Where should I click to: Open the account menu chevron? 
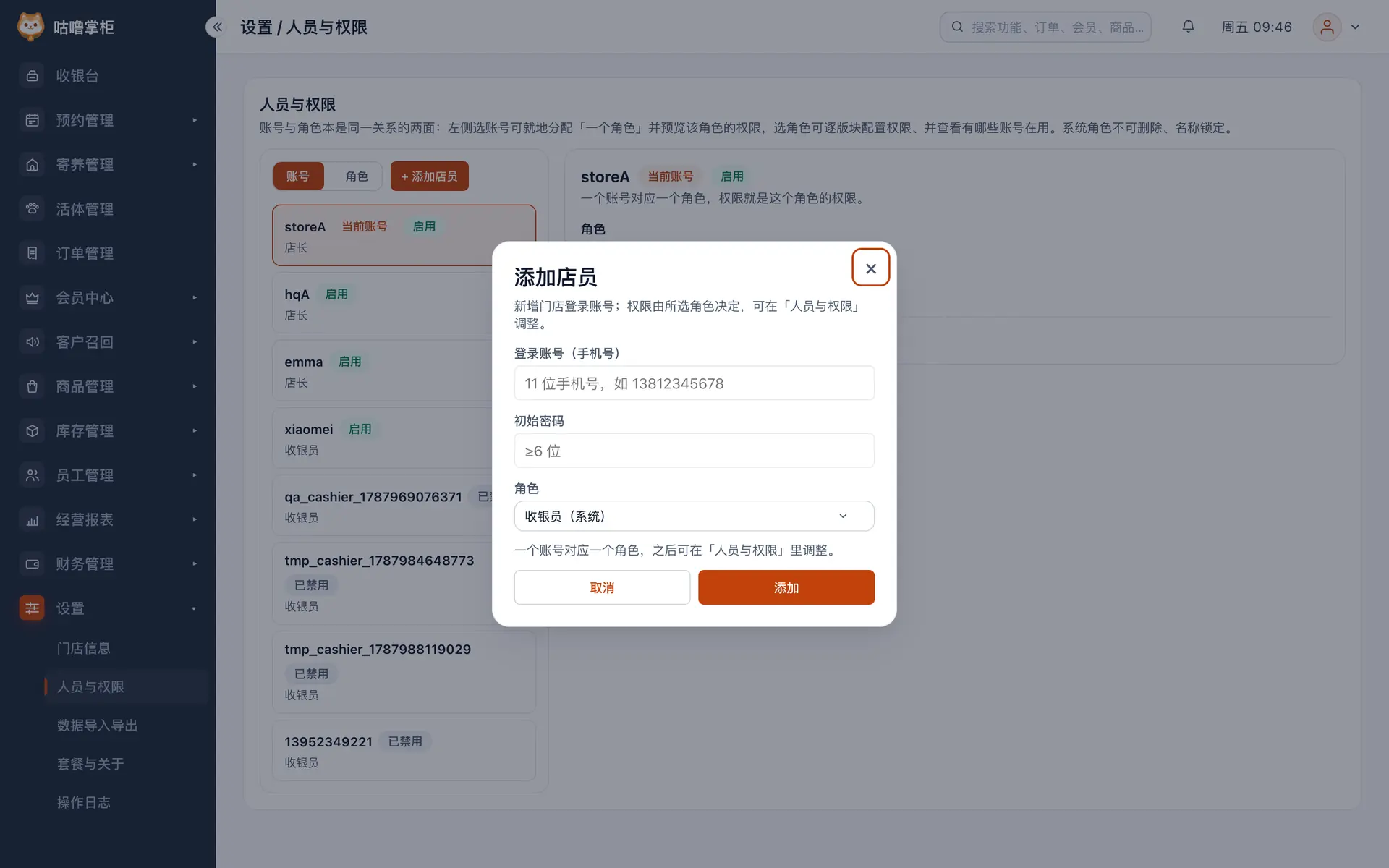[x=1355, y=27]
